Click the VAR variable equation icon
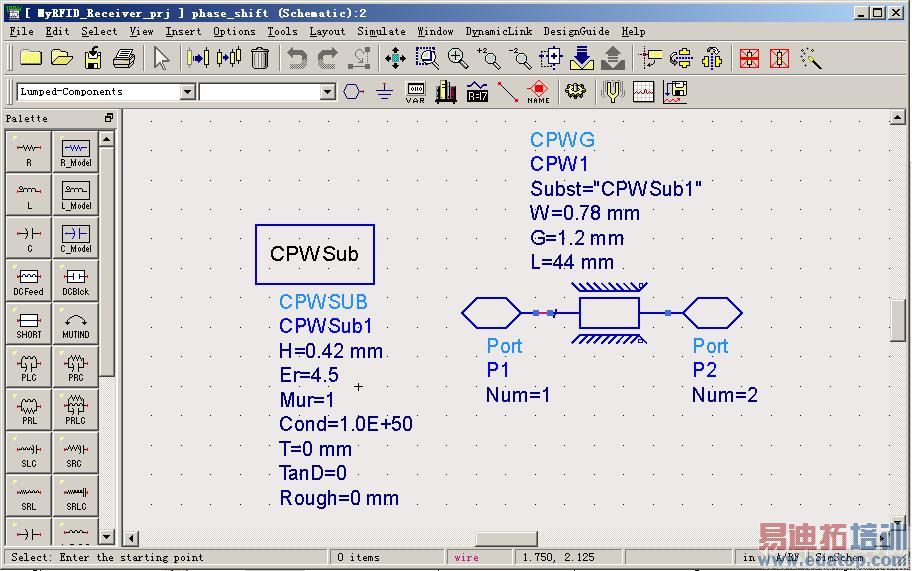Screen dimensions: 912x571 415,92
